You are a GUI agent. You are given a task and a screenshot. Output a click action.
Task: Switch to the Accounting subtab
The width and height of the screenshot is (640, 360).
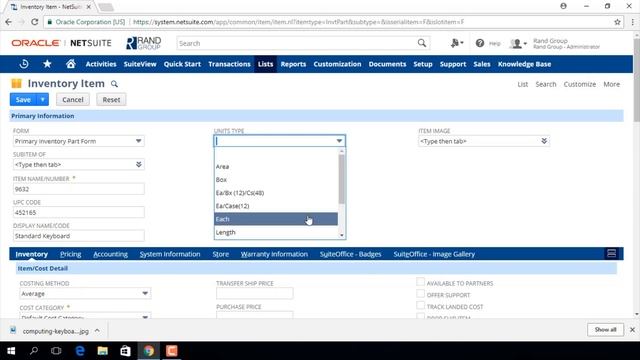click(111, 254)
